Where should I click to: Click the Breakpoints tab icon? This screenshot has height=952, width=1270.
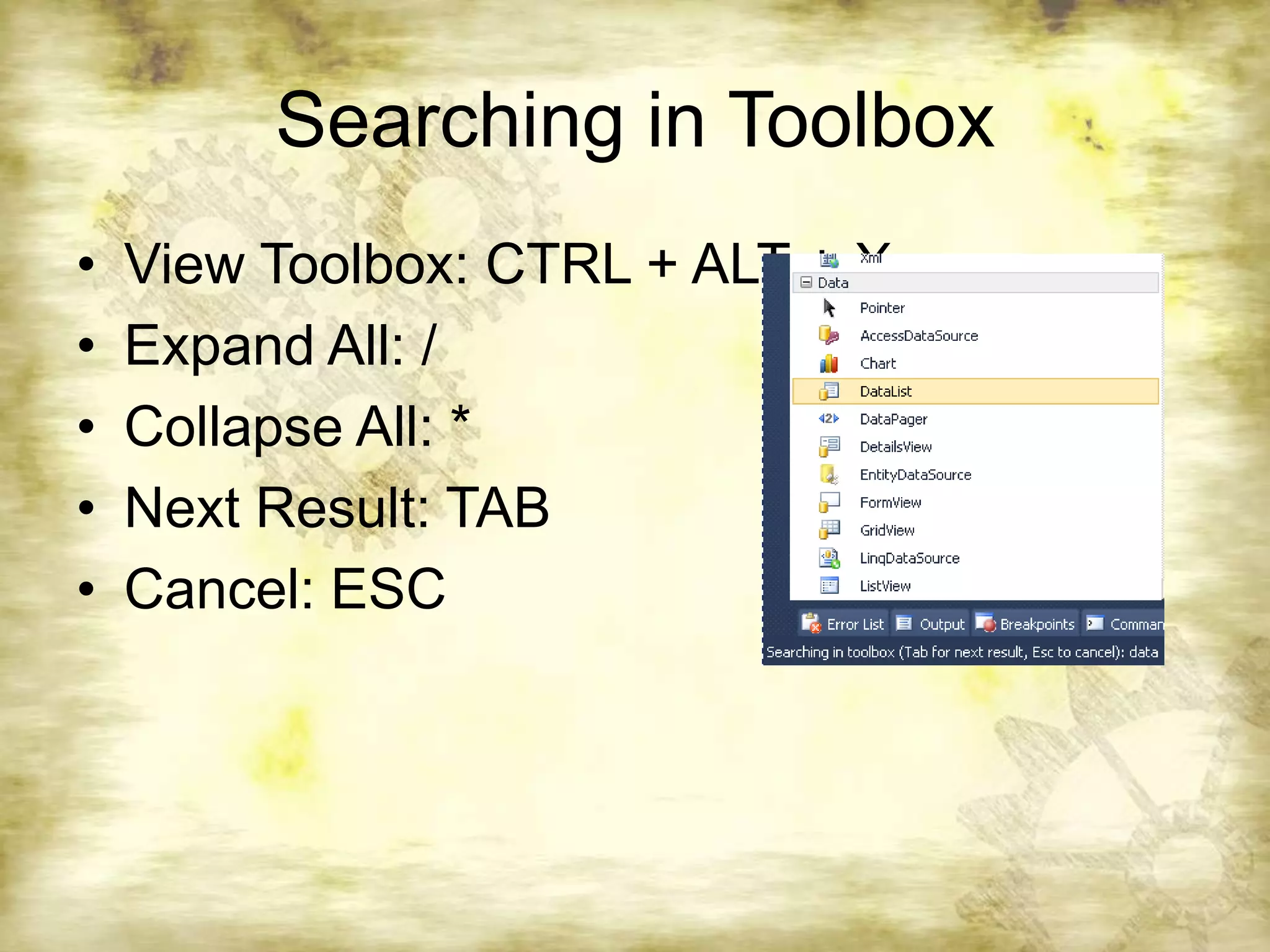pos(985,623)
